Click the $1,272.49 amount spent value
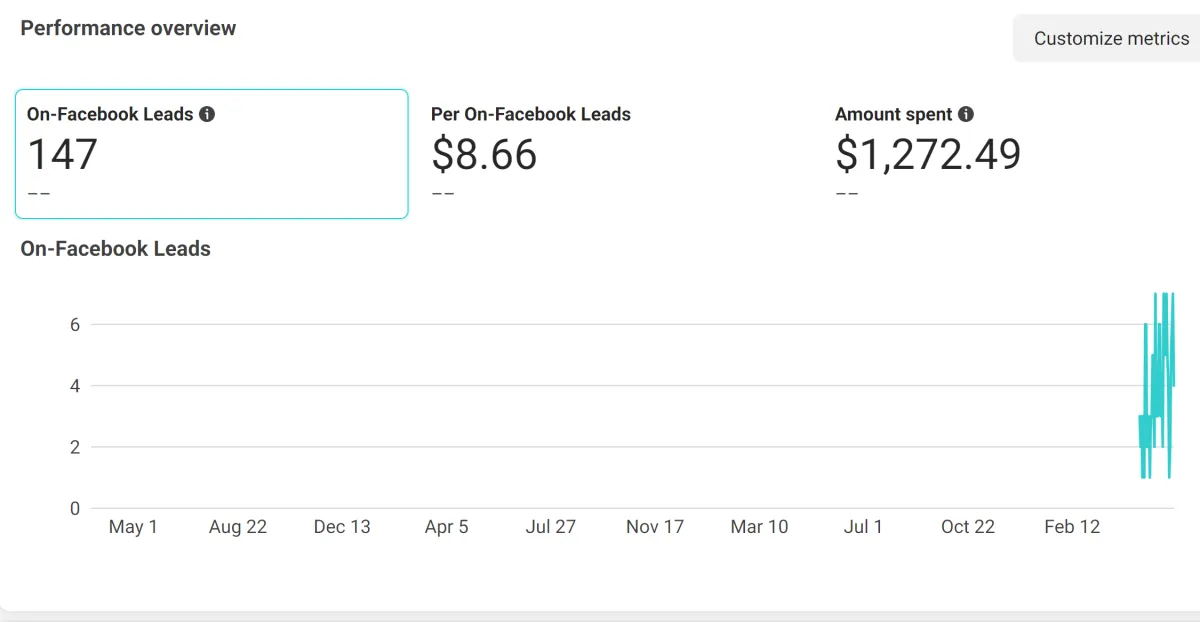Screen dimensions: 1200x622 [x=928, y=155]
